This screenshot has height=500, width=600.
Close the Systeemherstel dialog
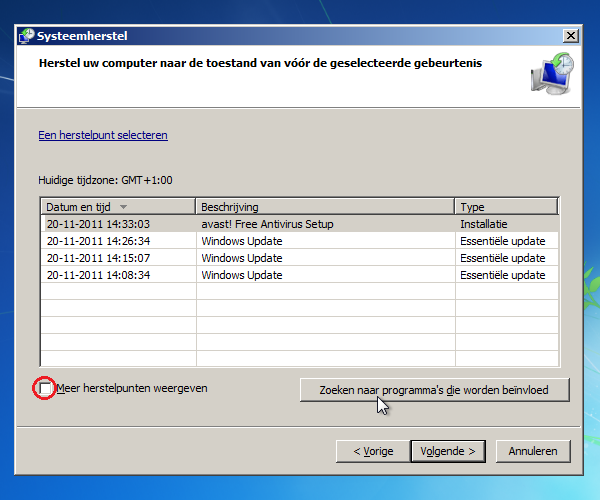(x=571, y=36)
